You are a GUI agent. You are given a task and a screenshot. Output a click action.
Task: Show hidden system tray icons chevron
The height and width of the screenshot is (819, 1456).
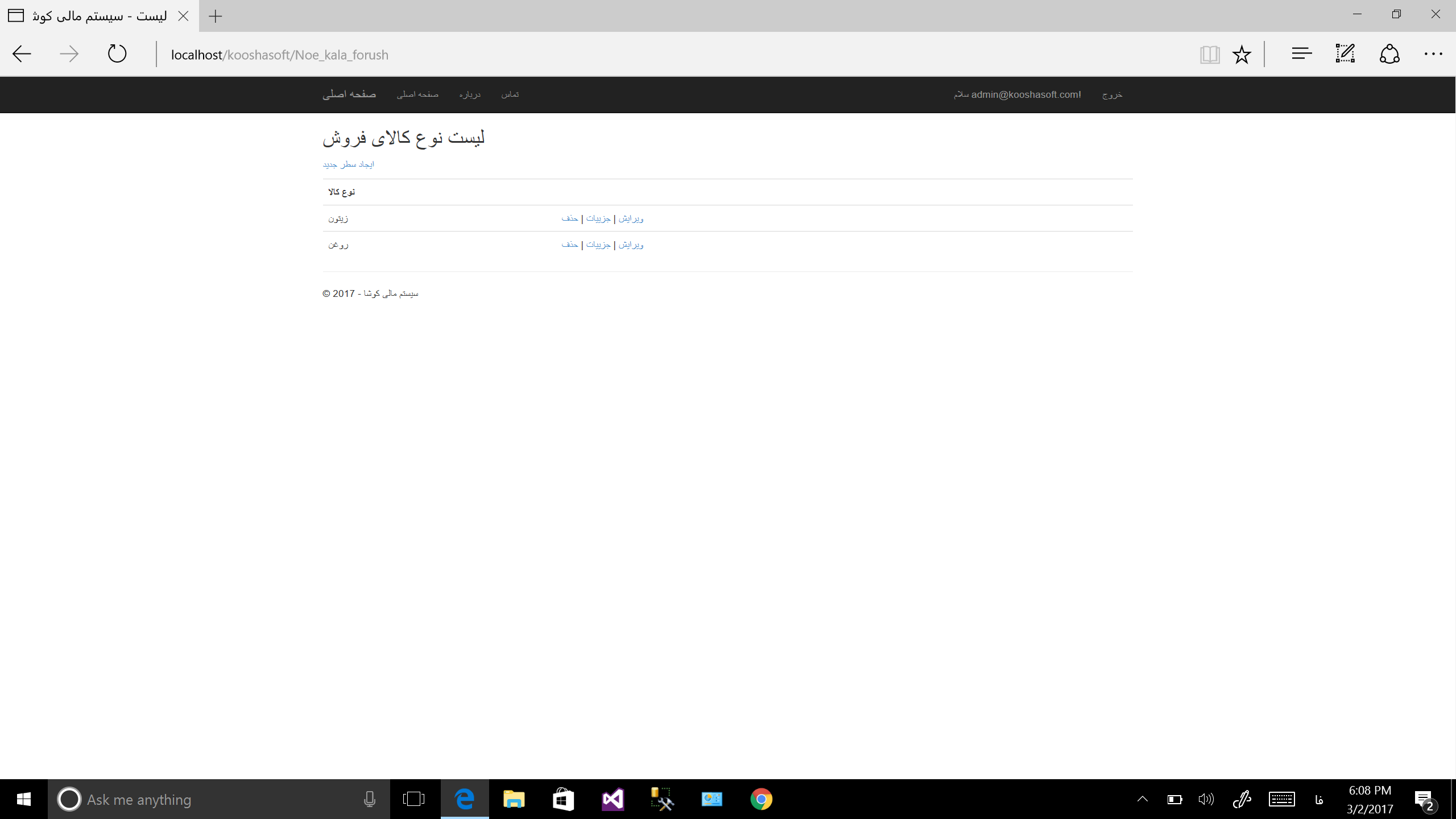(x=1142, y=799)
